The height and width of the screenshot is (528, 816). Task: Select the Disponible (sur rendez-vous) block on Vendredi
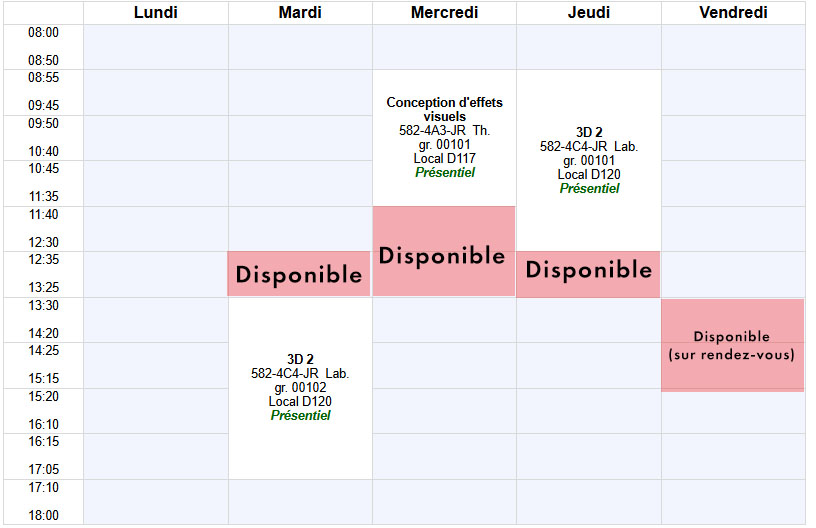pyautogui.click(x=732, y=345)
